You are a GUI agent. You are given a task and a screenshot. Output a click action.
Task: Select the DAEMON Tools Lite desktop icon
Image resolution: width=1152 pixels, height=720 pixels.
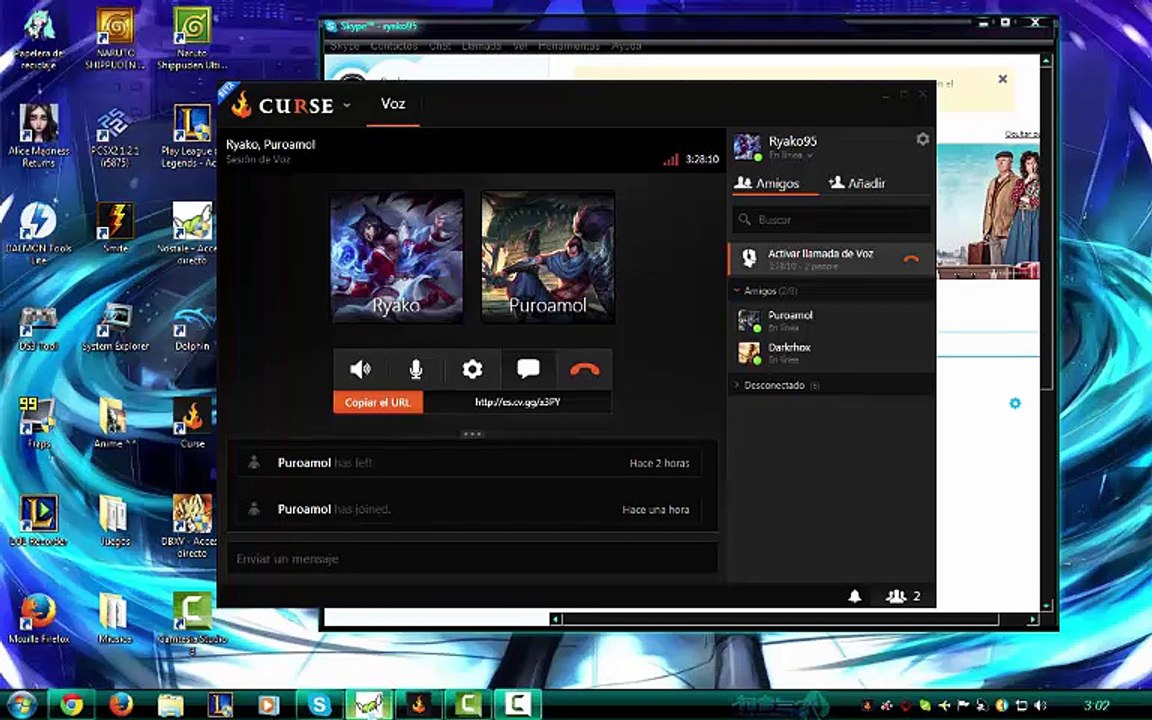click(x=39, y=234)
